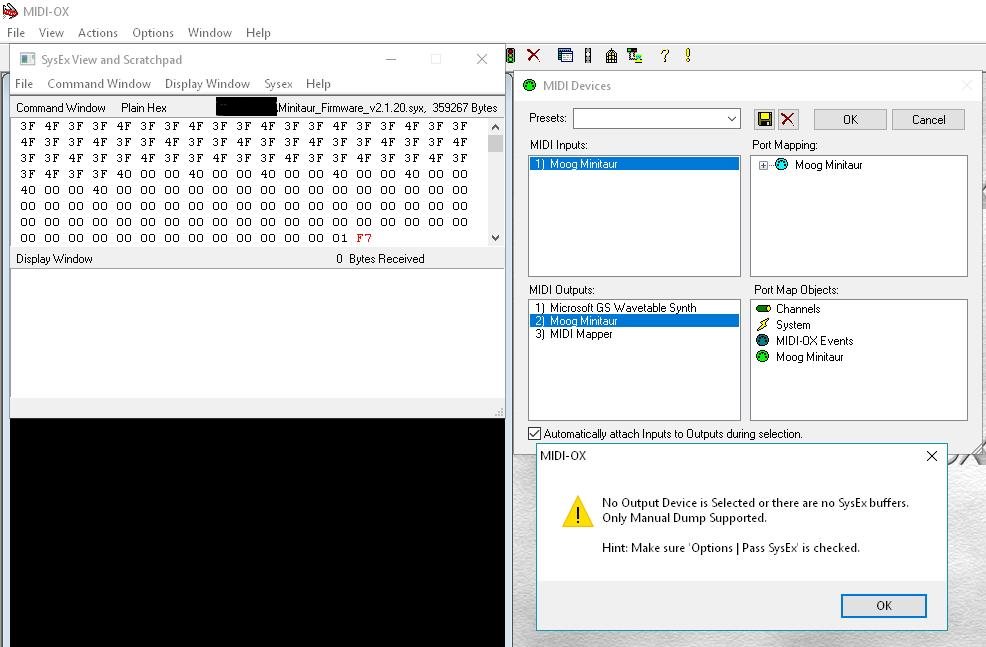
Task: Click the window list icon in toolbar
Action: (x=565, y=56)
